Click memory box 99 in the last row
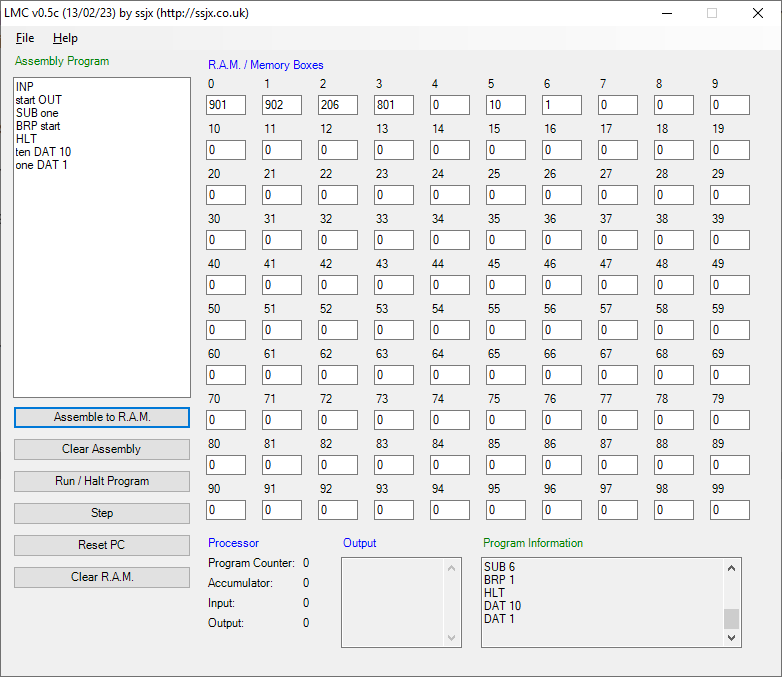 pos(730,510)
